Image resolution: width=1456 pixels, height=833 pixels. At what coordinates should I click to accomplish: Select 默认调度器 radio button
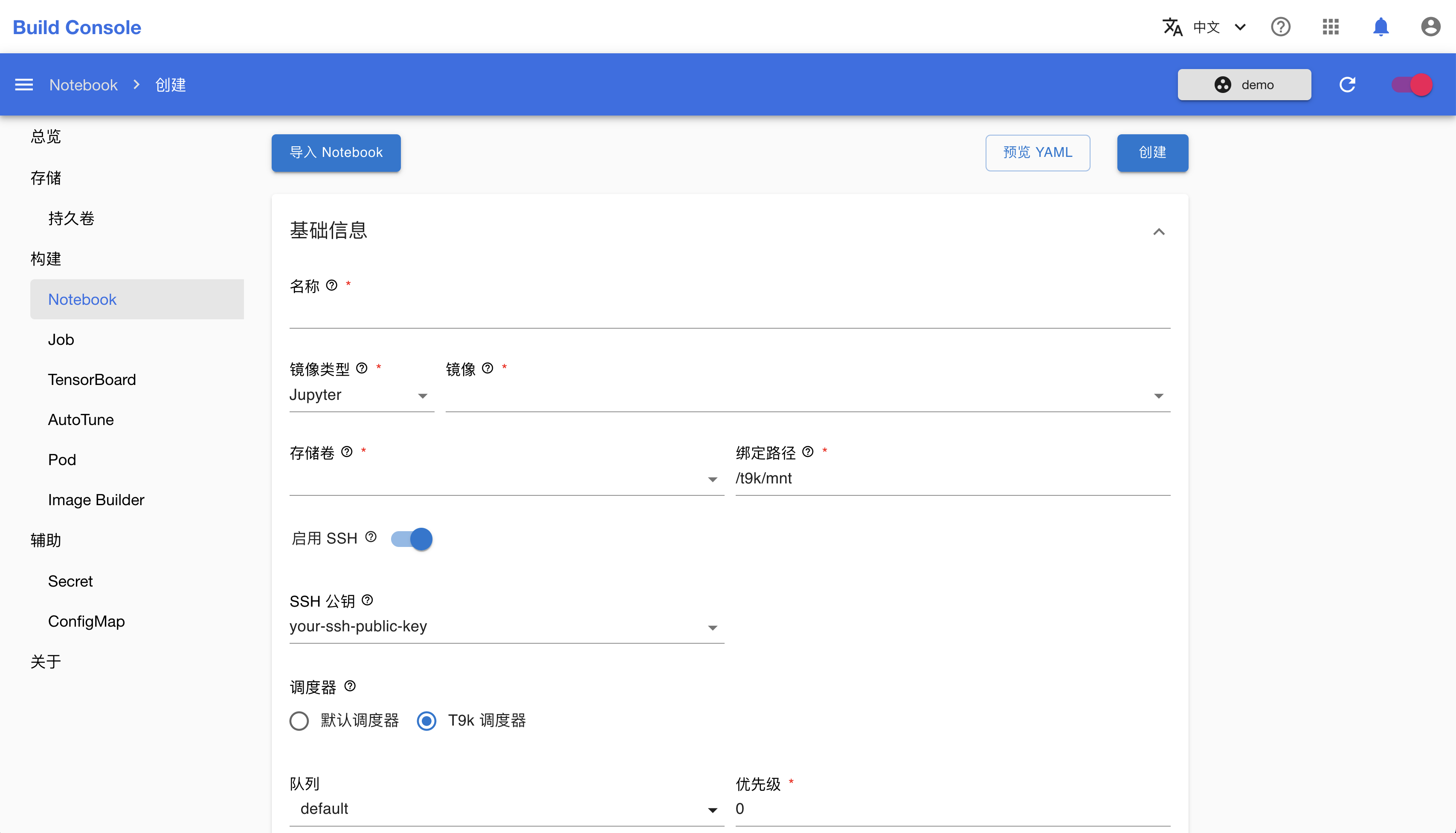tap(299, 720)
